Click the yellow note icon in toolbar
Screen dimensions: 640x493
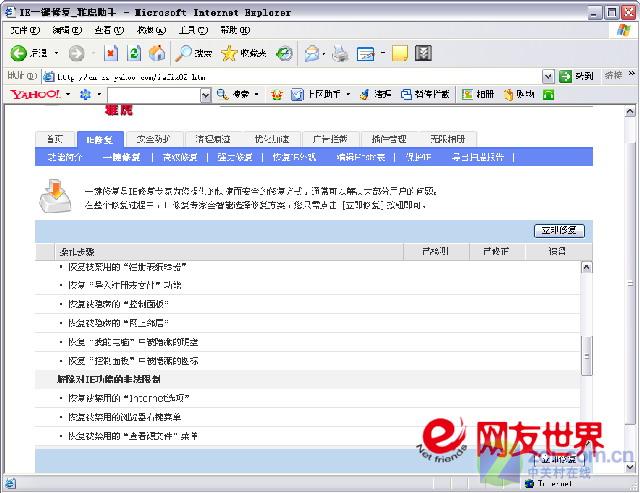[x=400, y=53]
